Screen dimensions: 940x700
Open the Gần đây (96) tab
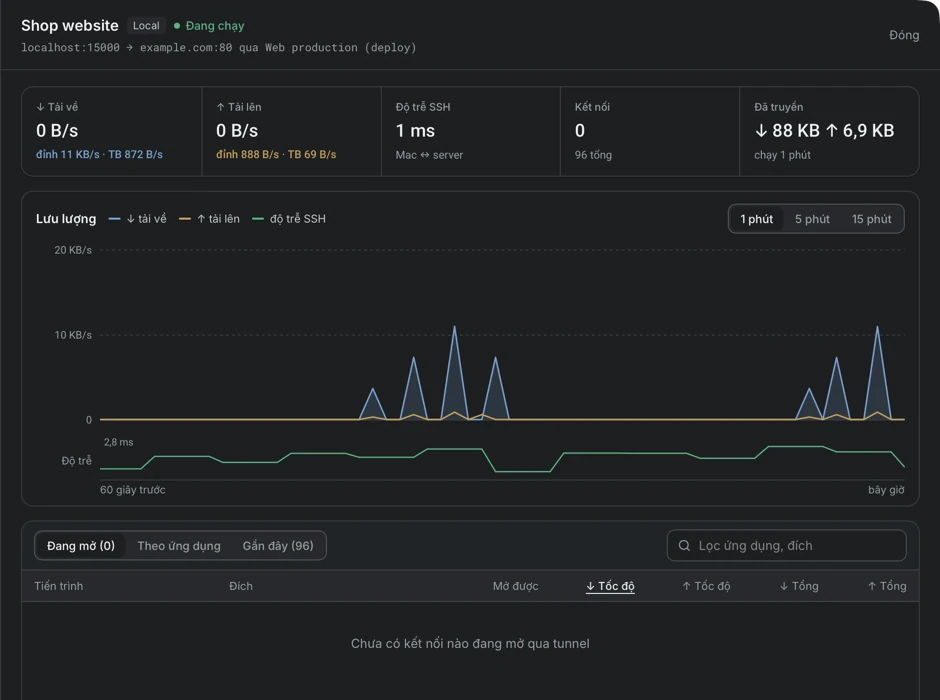(x=278, y=545)
